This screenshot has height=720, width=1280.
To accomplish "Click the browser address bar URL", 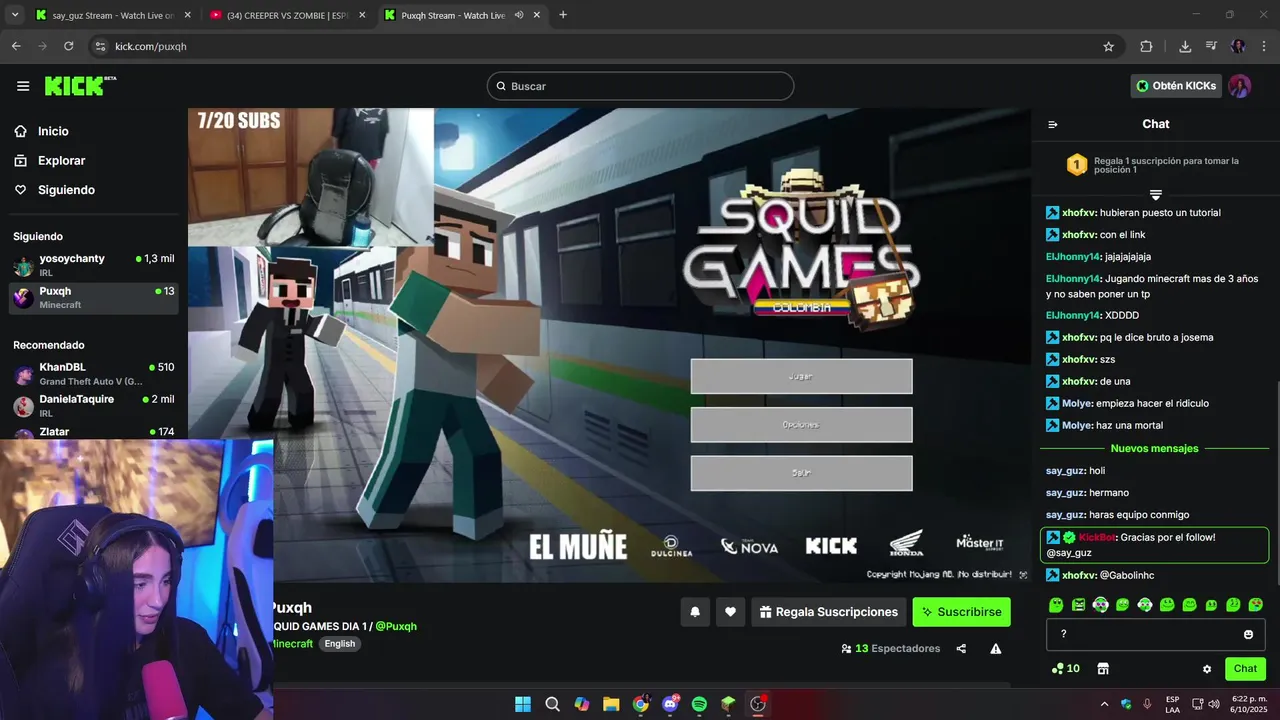I will click(x=151, y=46).
